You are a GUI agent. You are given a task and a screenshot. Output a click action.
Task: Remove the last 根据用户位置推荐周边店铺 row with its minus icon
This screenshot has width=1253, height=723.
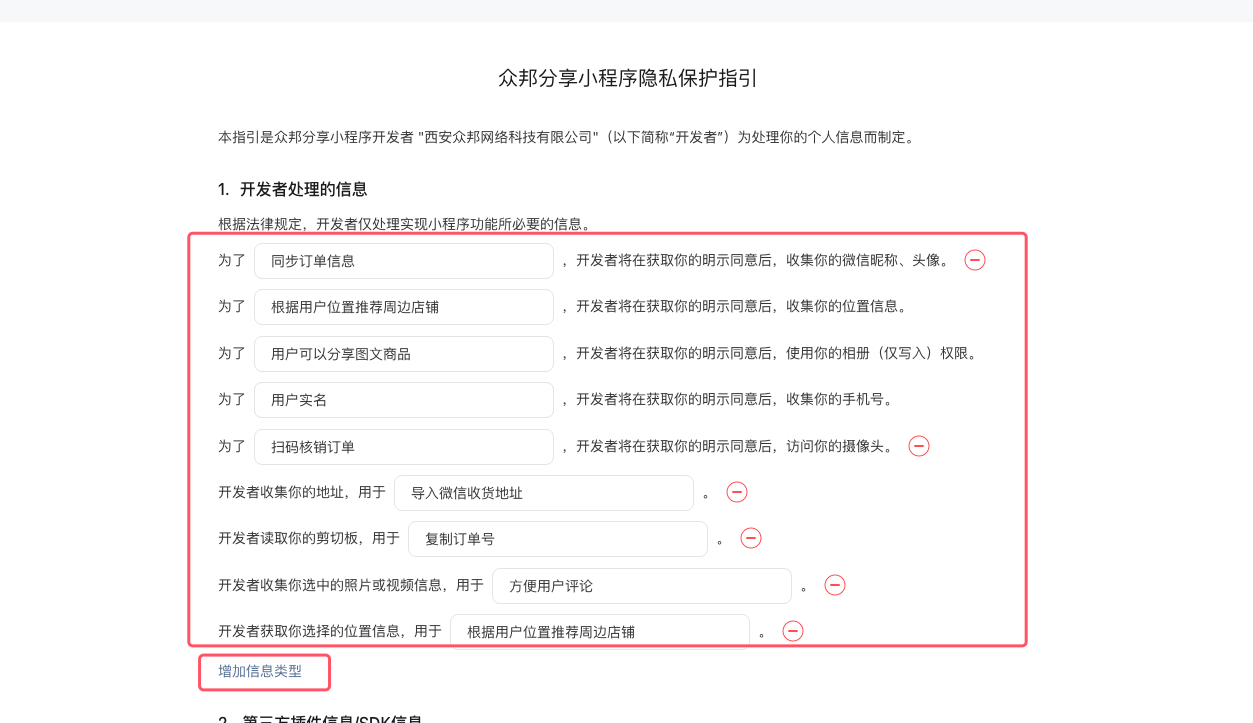(x=792, y=631)
